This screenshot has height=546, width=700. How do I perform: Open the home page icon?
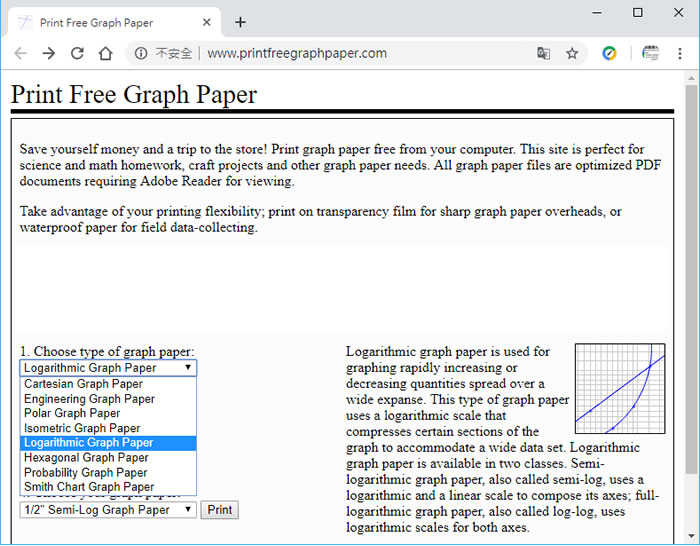(105, 54)
